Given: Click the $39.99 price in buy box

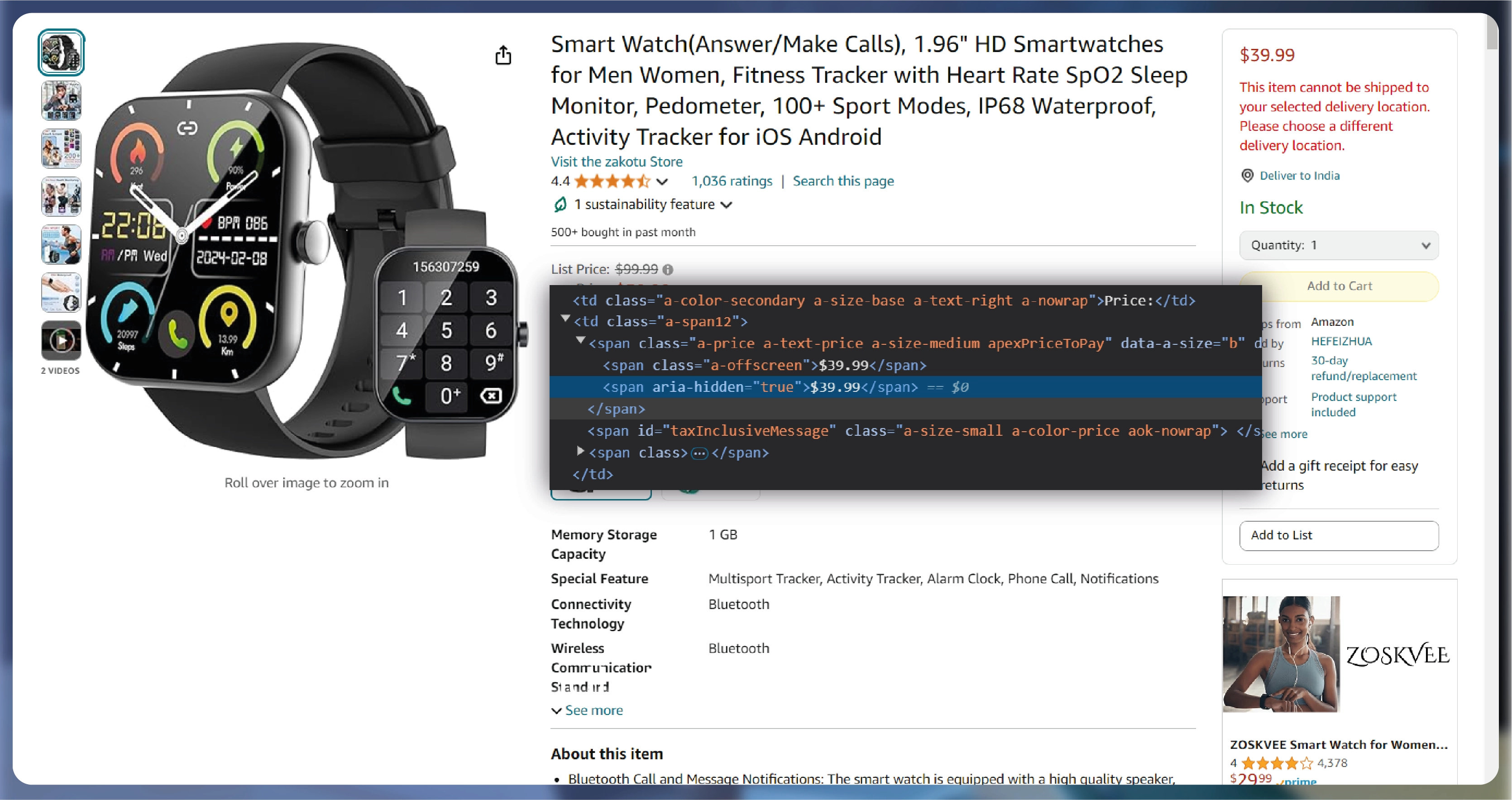Looking at the screenshot, I should coord(1267,55).
